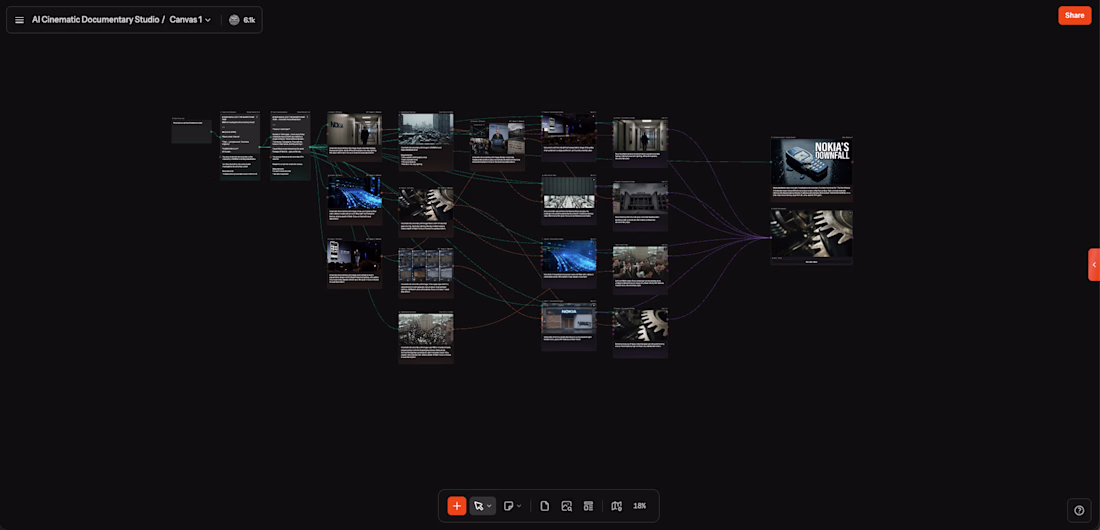Click the orange Share button
The width and height of the screenshot is (1100, 530).
[x=1074, y=15]
